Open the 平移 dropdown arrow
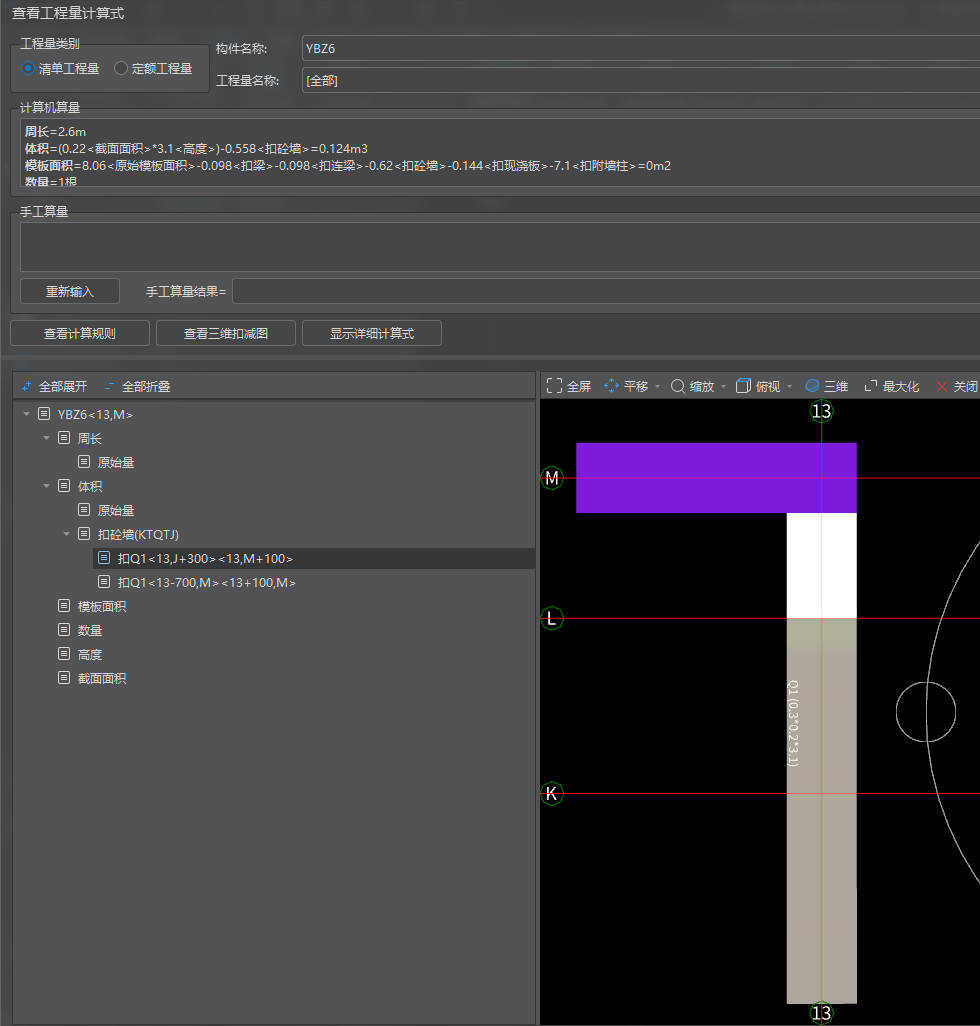Screen dimensions: 980x1026 click(x=657, y=387)
